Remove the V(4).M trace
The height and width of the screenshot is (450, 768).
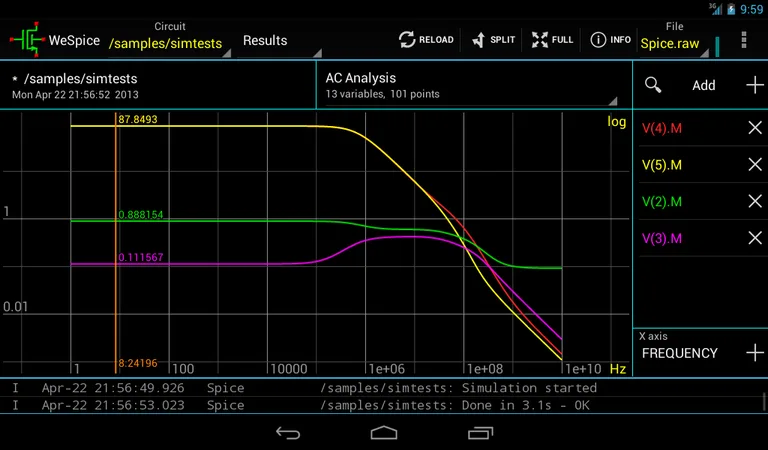pos(755,128)
